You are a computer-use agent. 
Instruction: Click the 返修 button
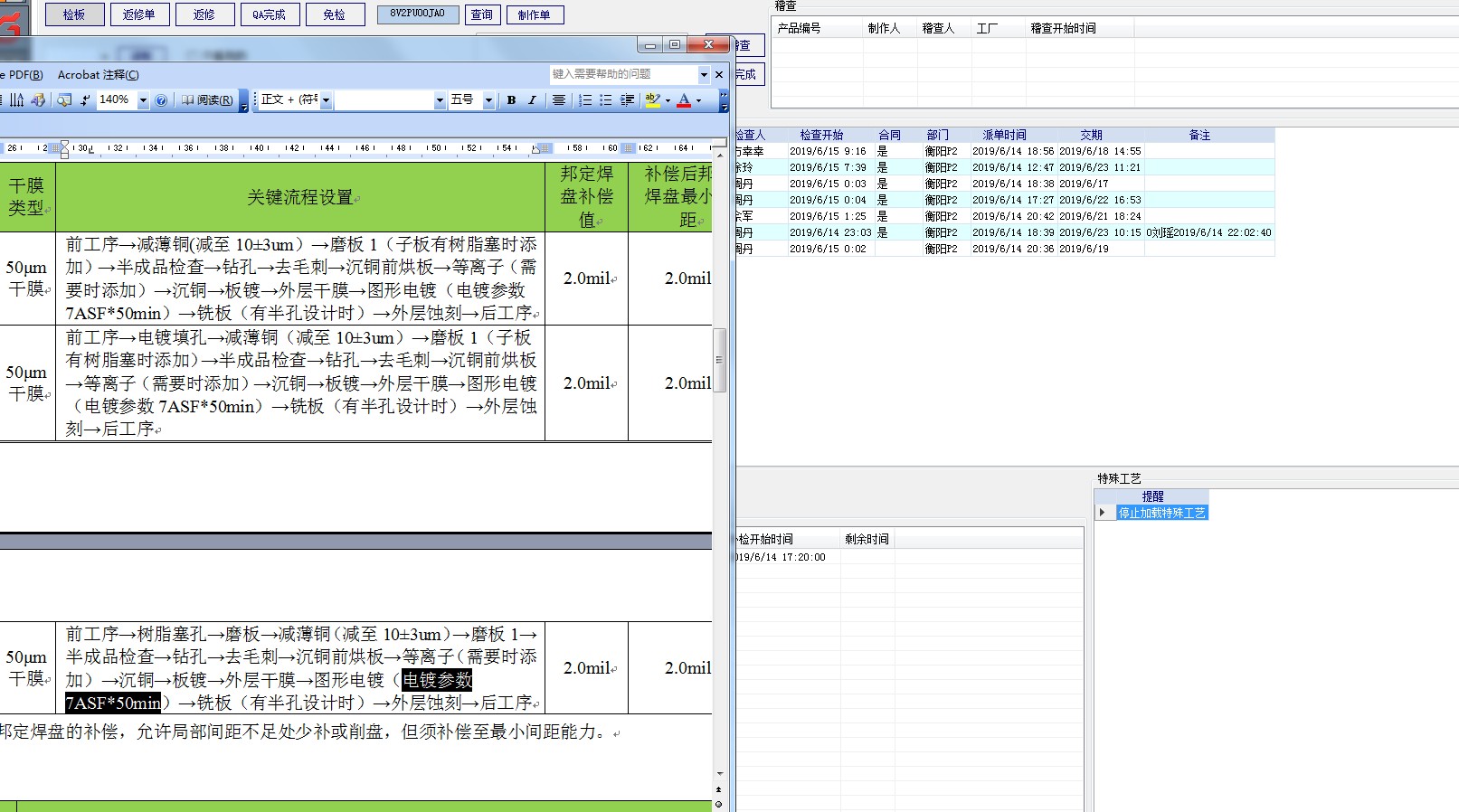[x=204, y=14]
